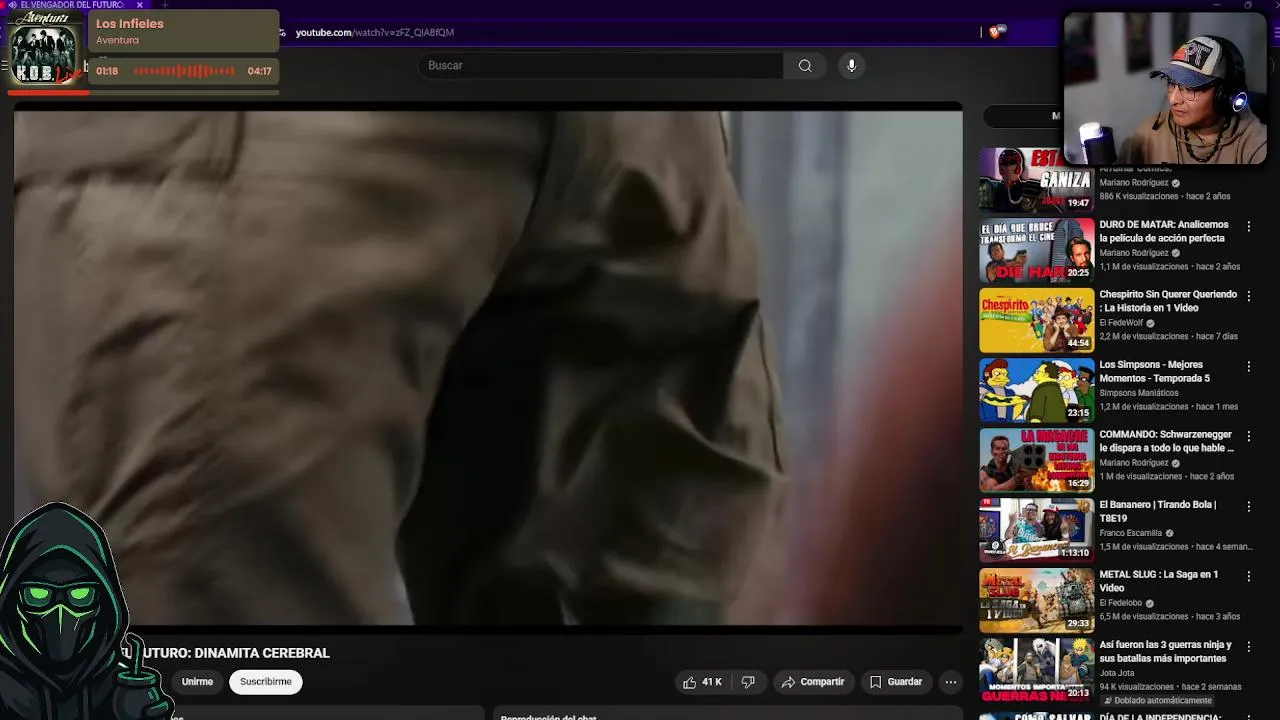The width and height of the screenshot is (1280, 720).
Task: Open the GANIZA thumbnail video 19:47
Action: [x=1036, y=180]
